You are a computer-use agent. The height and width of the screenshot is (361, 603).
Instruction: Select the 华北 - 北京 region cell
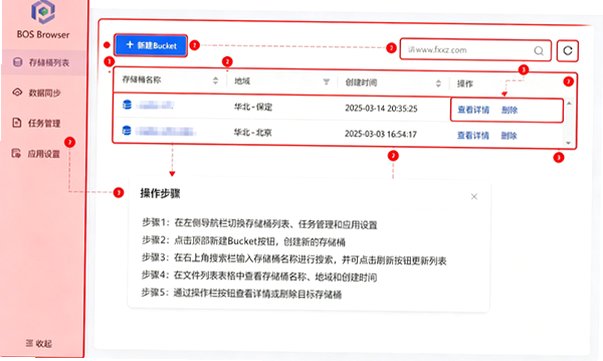point(253,132)
